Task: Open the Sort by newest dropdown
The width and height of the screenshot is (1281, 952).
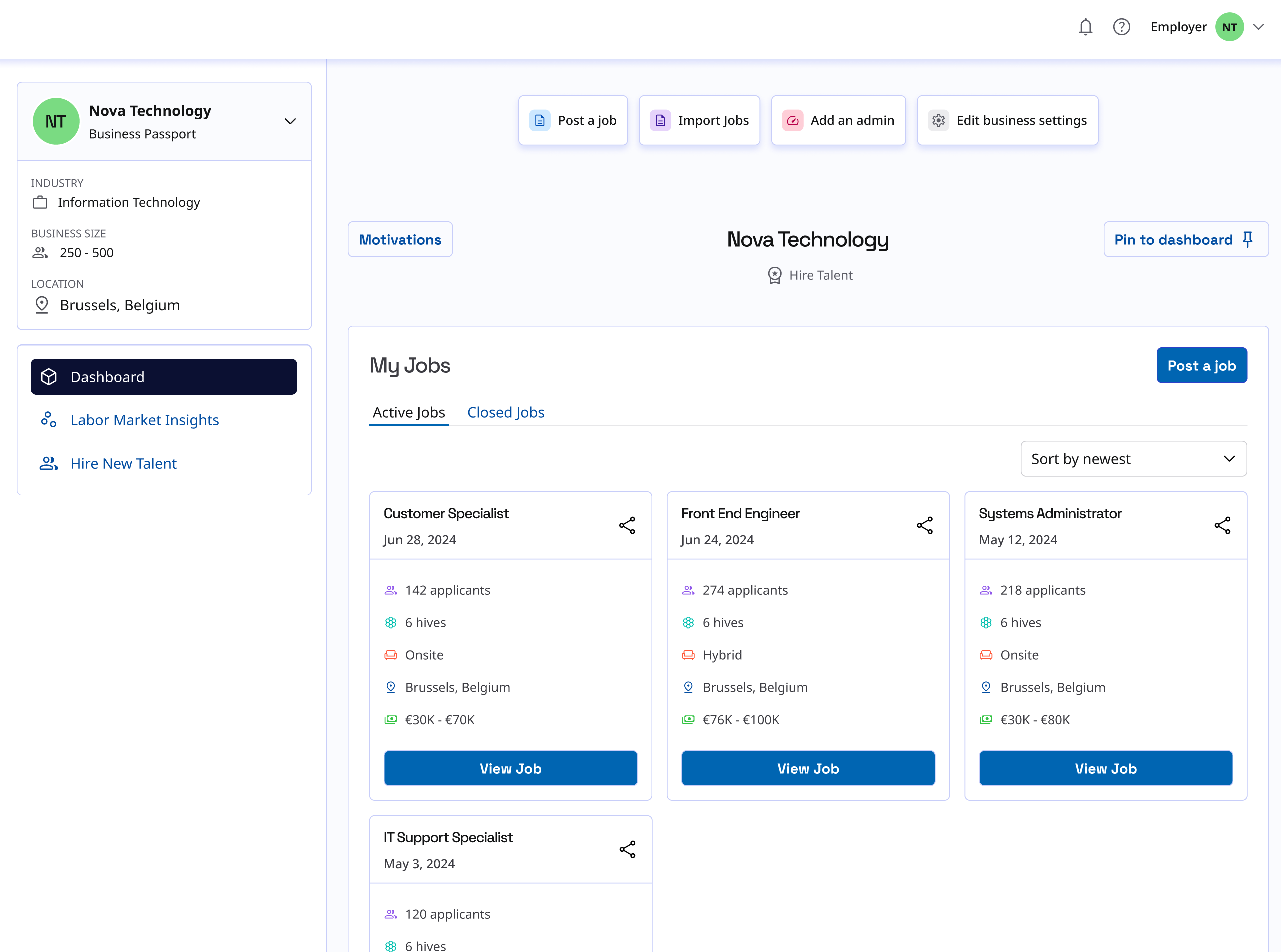Action: point(1133,459)
